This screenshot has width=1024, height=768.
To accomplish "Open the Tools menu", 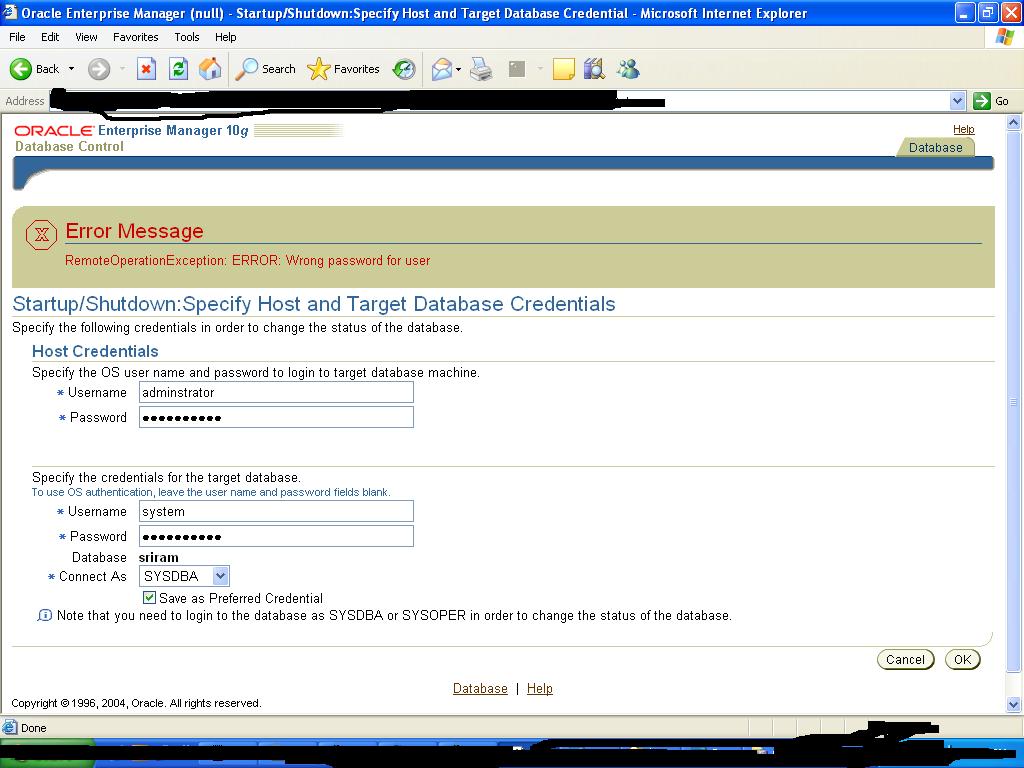I will click(187, 37).
